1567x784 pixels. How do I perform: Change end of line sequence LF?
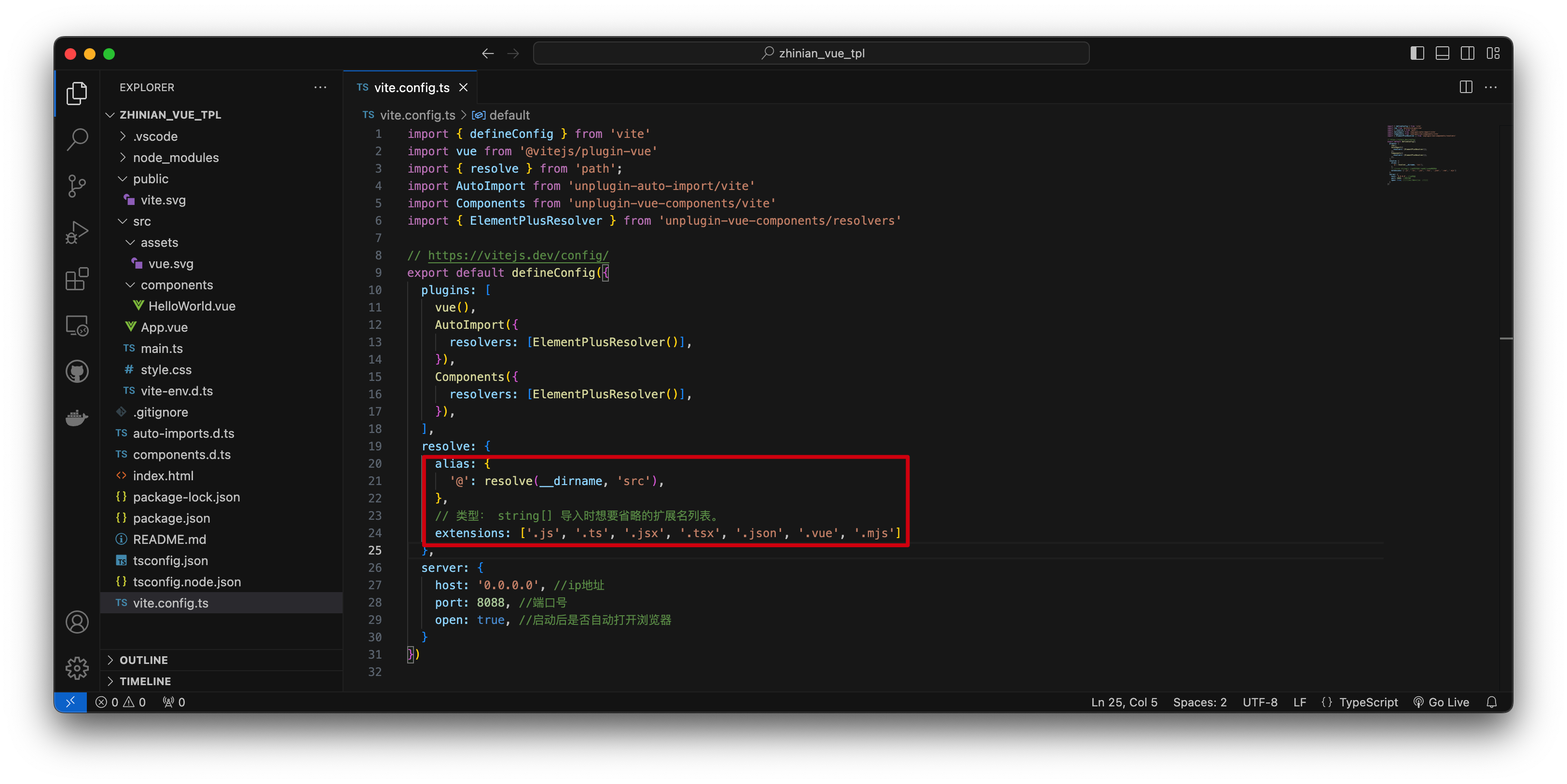[1300, 702]
